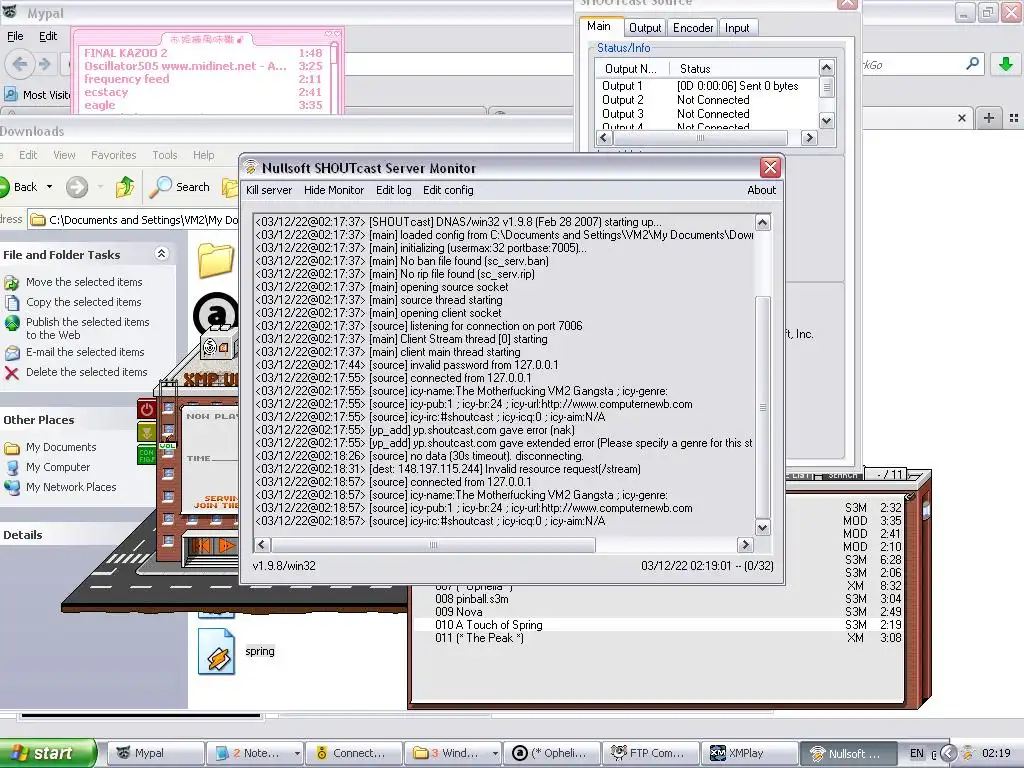Close the SHOUTcast Server Monitor window

tap(770, 168)
